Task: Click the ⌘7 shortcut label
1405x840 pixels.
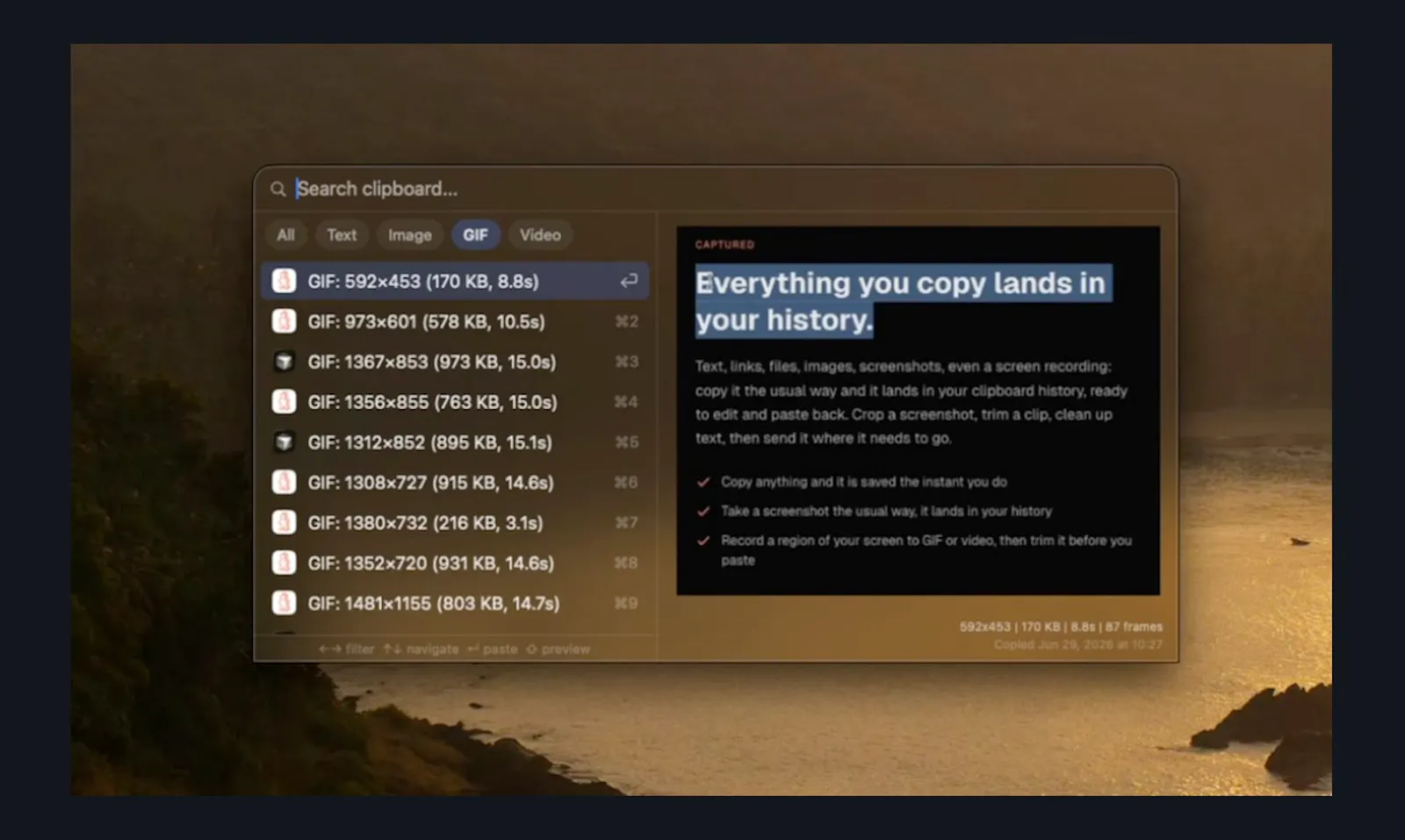Action: pos(626,523)
